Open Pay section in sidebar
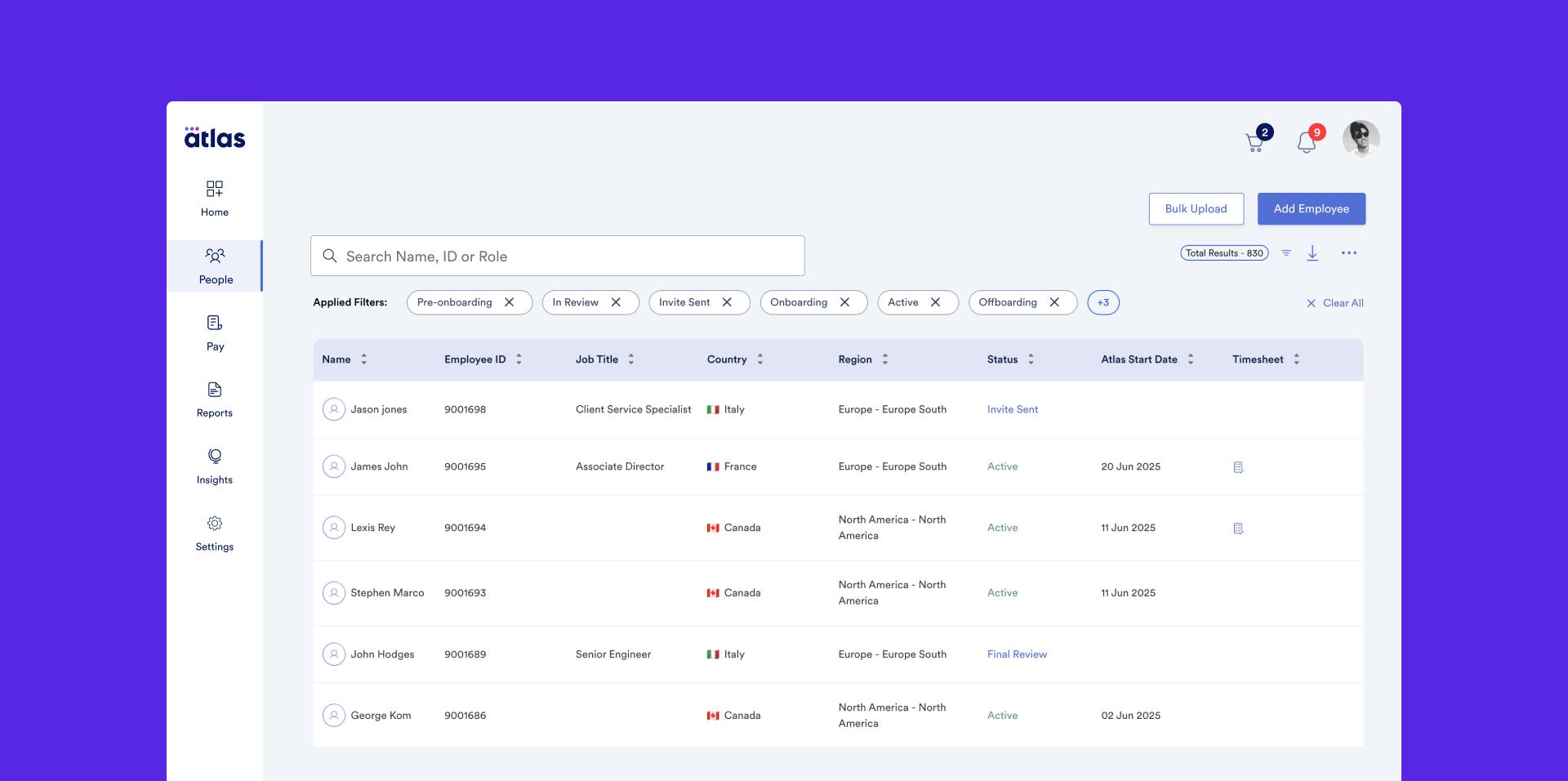 [x=215, y=333]
